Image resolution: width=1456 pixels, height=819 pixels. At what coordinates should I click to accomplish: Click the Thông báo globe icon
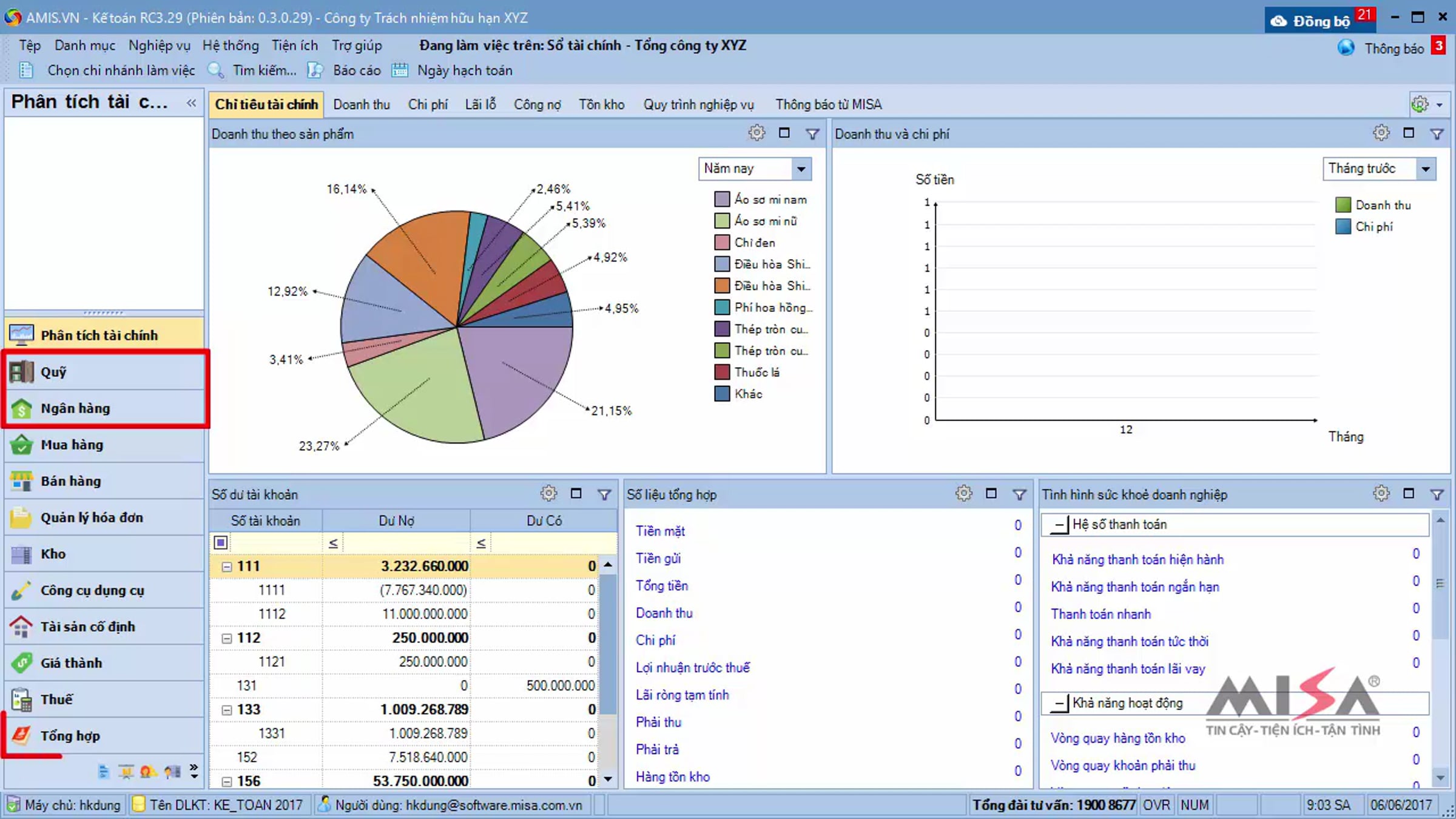pos(1346,48)
